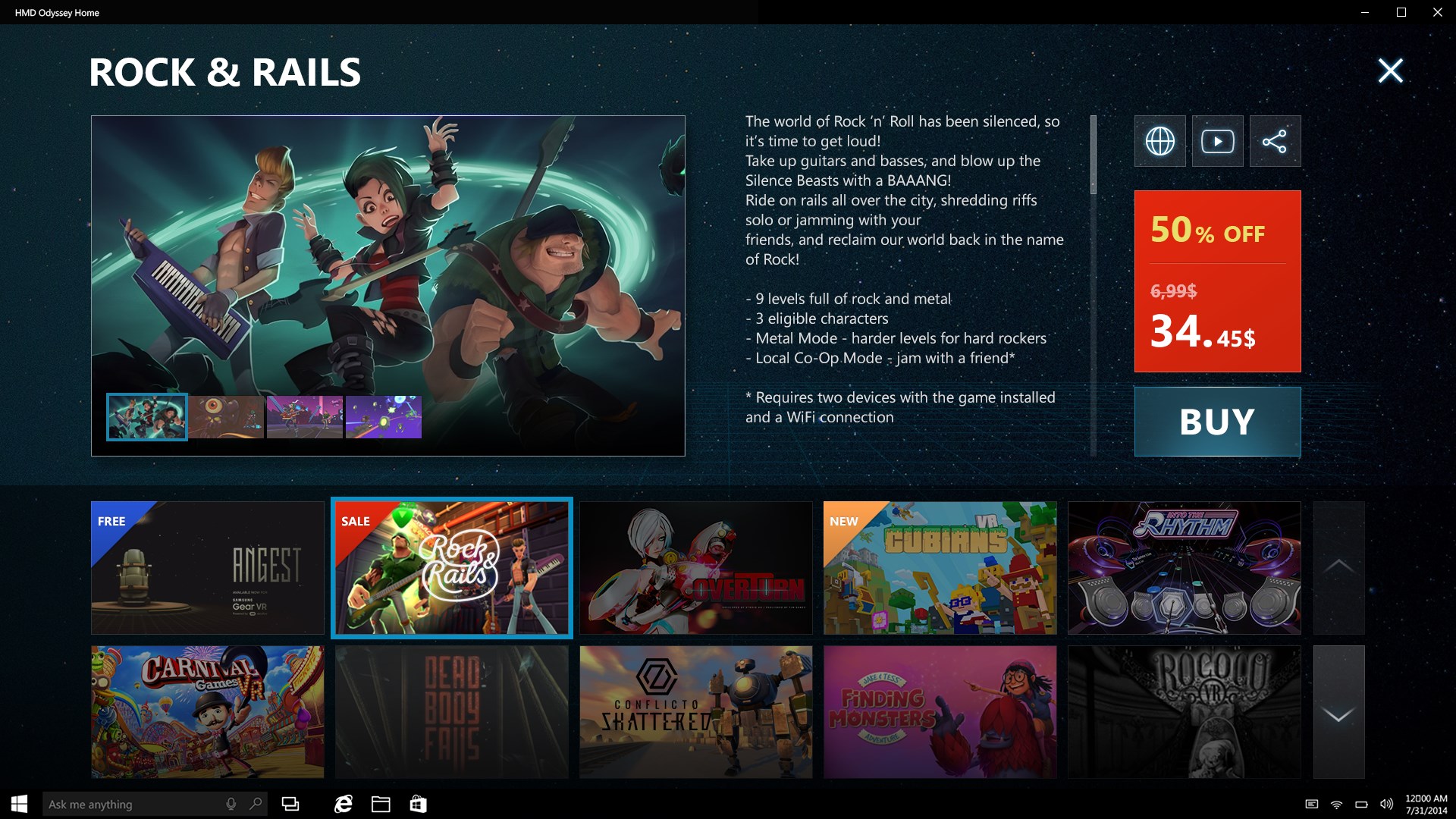The height and width of the screenshot is (819, 1456).
Task: Play the Rock & Rails video trailer
Action: 1217,141
